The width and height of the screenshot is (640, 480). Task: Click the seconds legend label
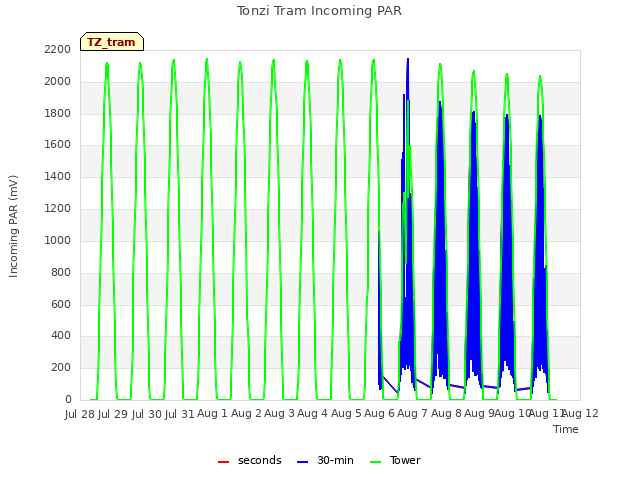(x=260, y=460)
